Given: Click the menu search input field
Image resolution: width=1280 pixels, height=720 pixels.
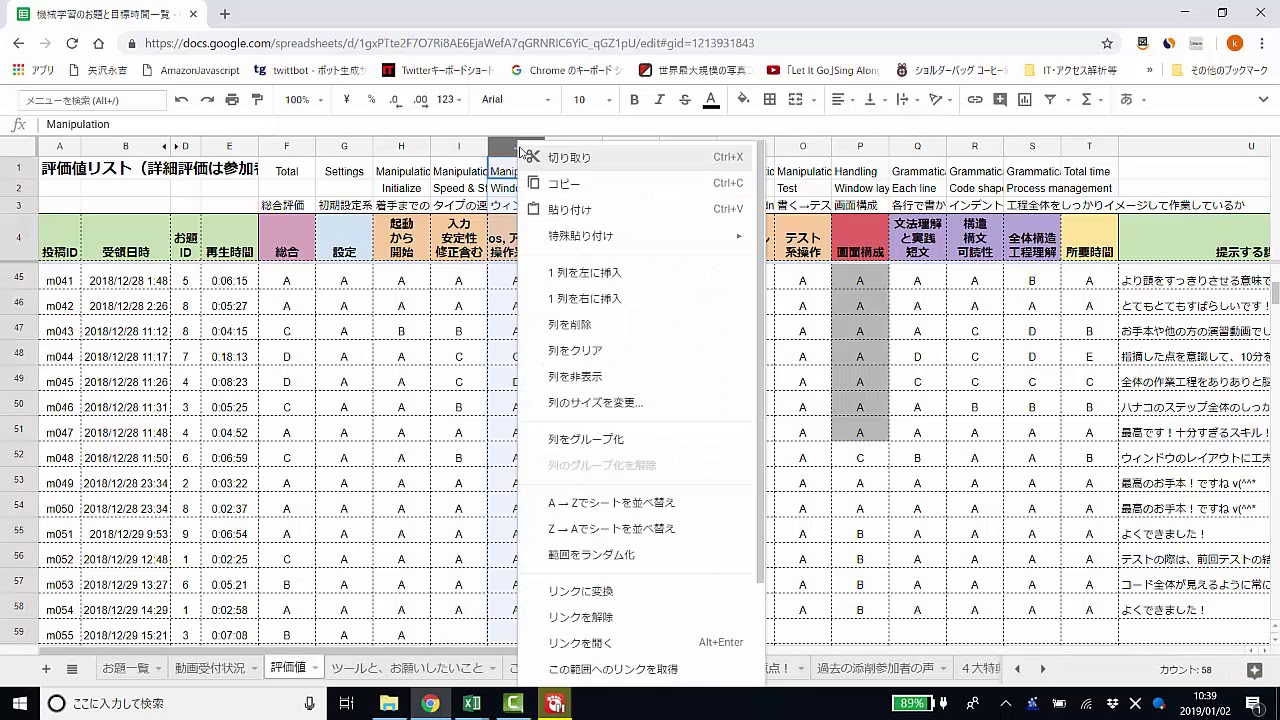Looking at the screenshot, I should (x=93, y=100).
